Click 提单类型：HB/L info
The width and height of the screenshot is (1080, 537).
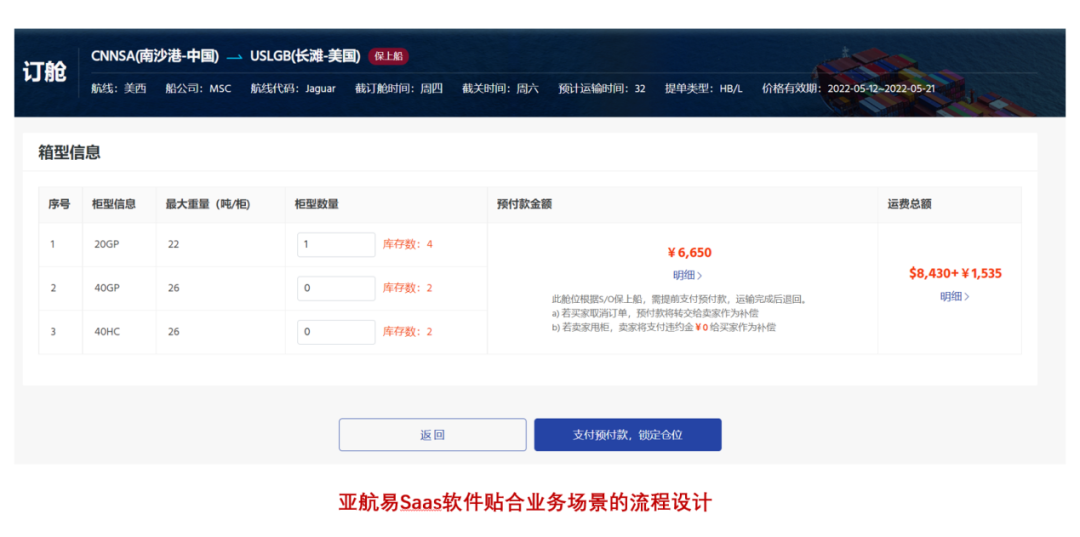[x=704, y=88]
